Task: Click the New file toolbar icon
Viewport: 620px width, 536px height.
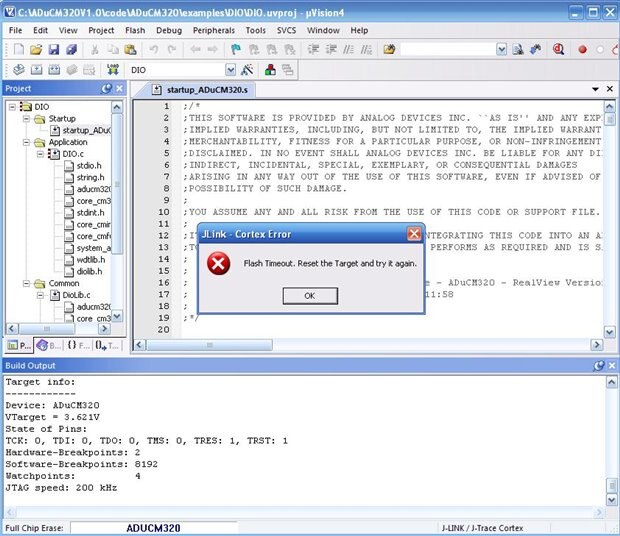Action: point(16,49)
